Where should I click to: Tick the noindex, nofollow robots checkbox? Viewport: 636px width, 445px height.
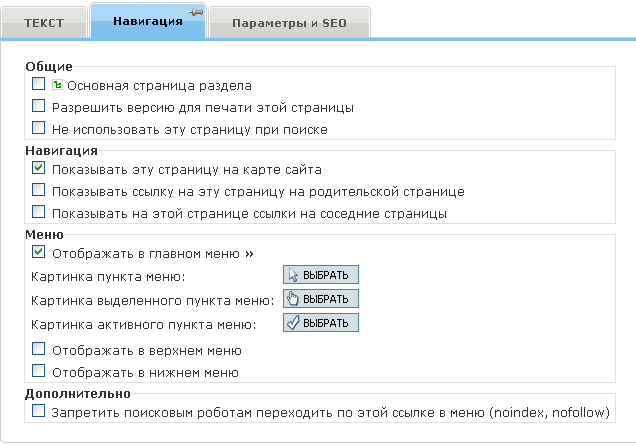coord(39,411)
